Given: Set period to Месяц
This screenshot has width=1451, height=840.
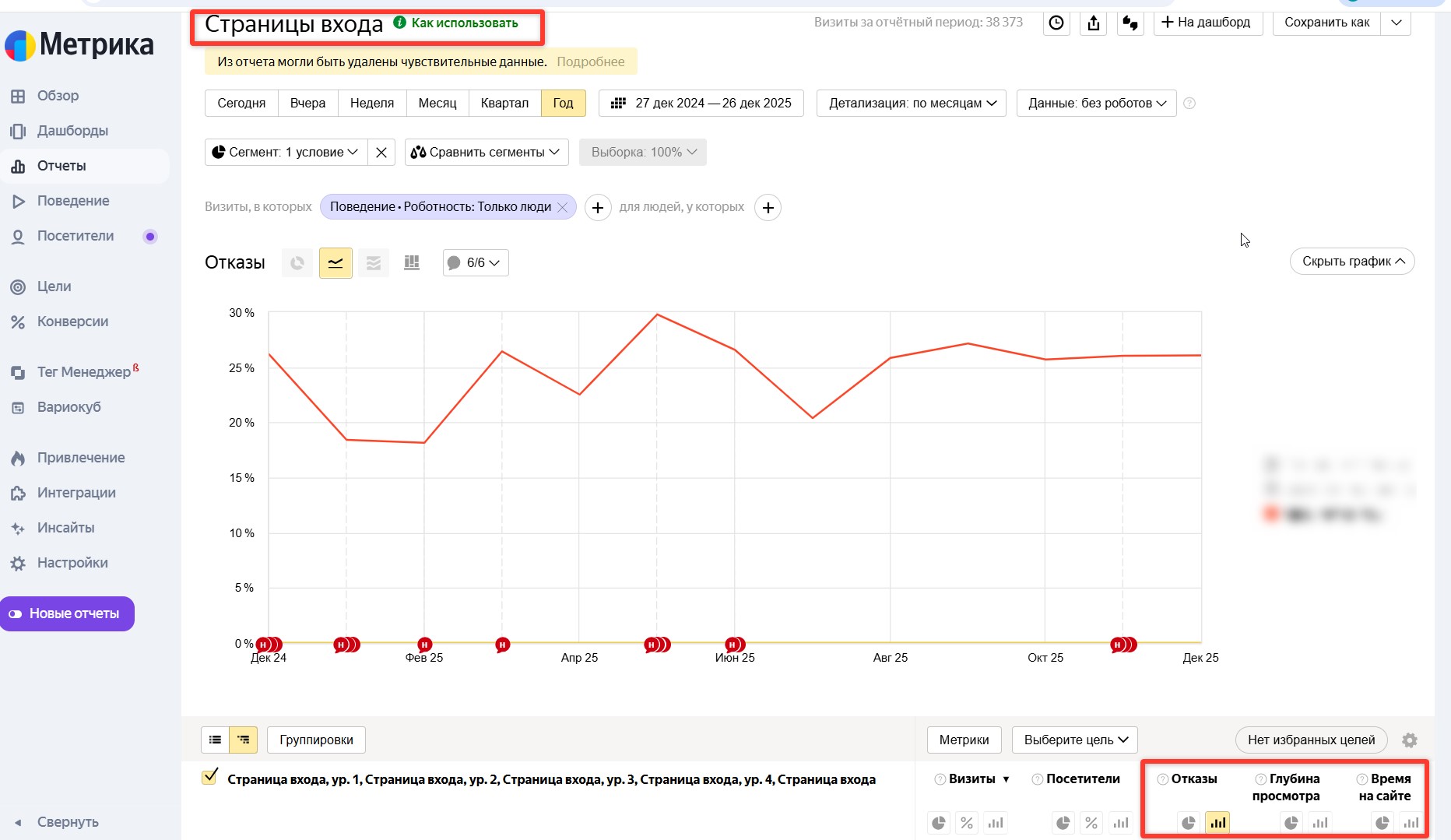Looking at the screenshot, I should (437, 103).
